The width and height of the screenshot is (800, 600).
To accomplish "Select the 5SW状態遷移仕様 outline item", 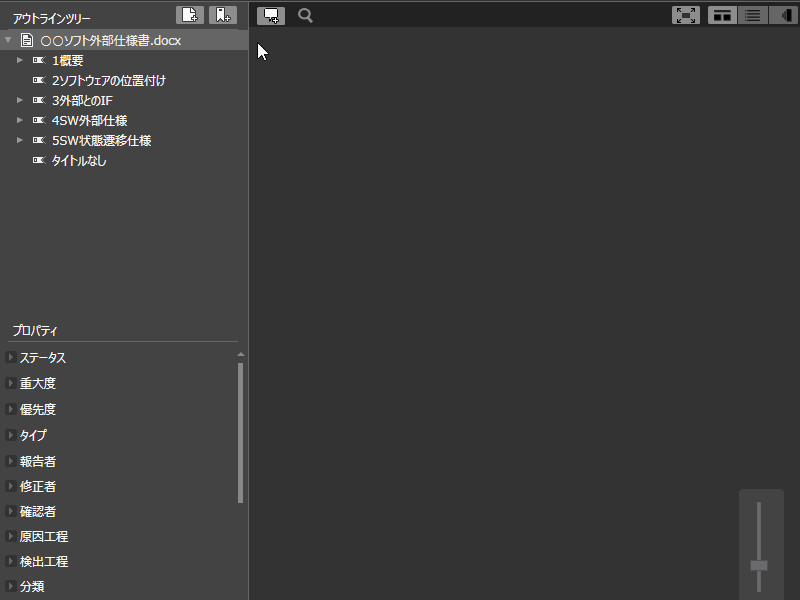I will [101, 141].
